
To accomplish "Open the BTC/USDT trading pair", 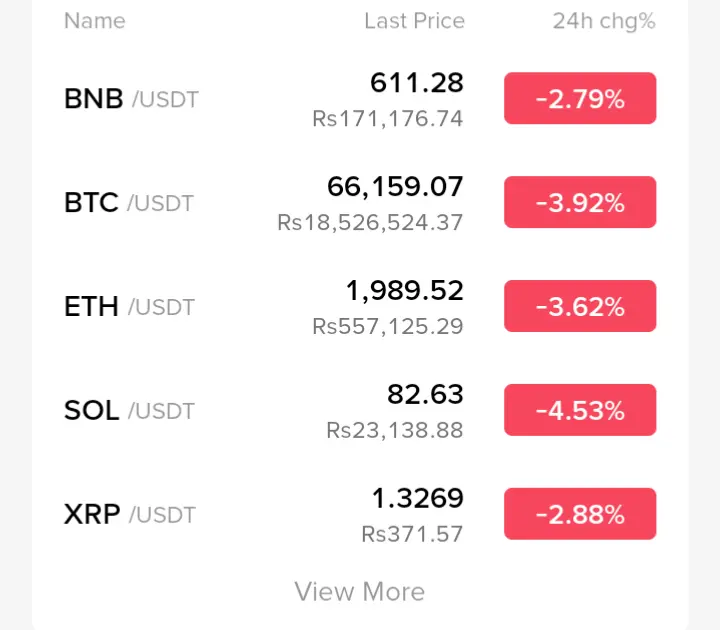I will pos(129,203).
